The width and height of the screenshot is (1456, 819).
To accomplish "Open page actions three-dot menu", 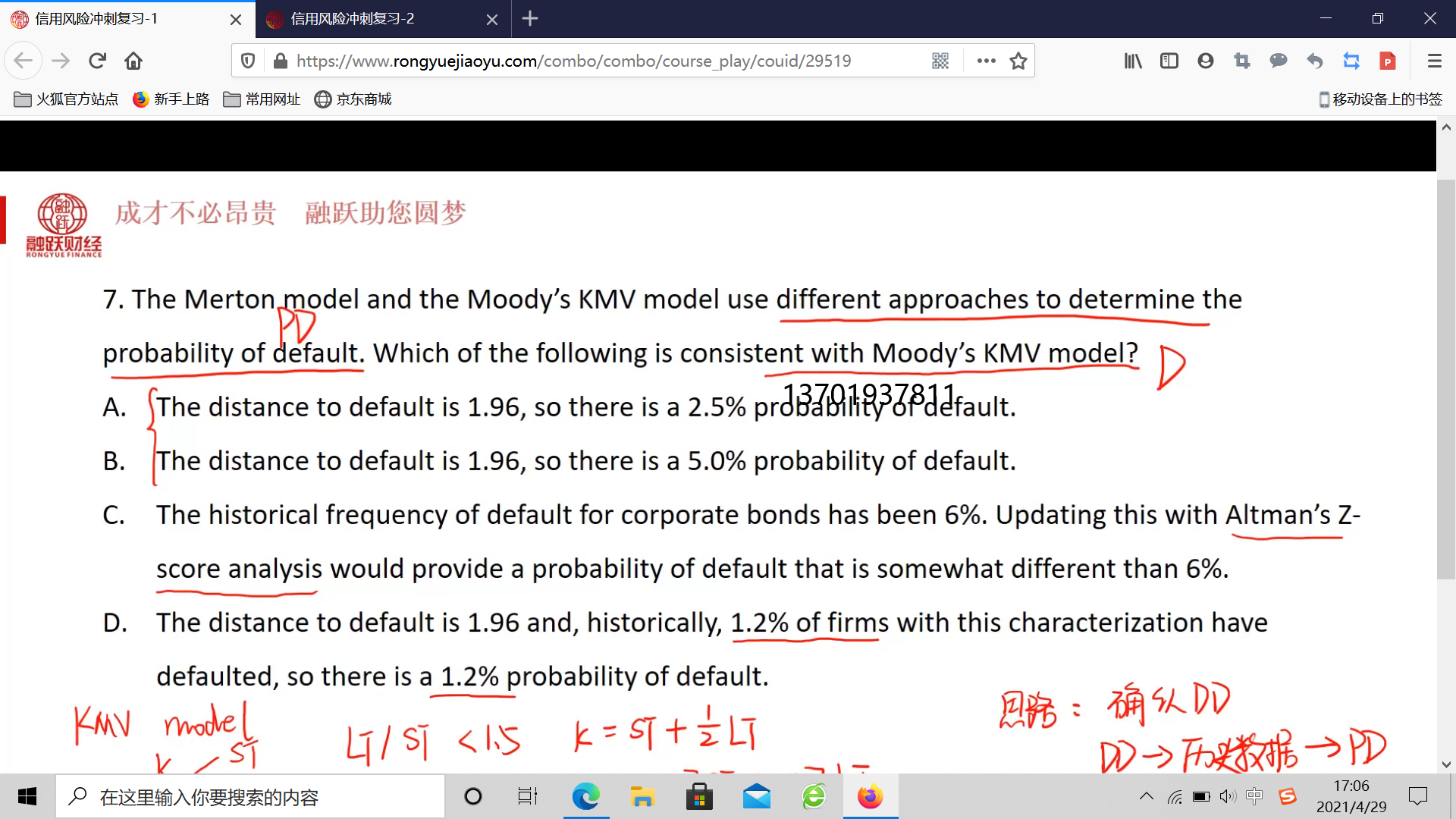I will [986, 61].
